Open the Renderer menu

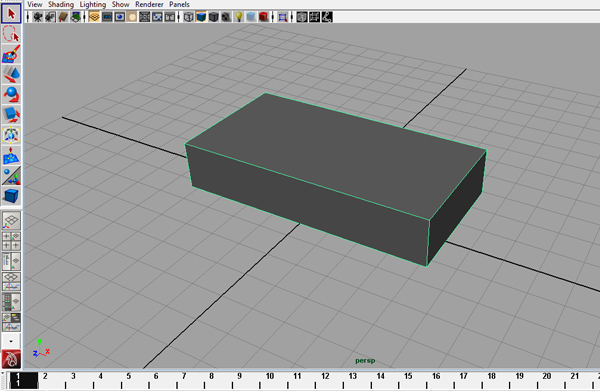149,4
